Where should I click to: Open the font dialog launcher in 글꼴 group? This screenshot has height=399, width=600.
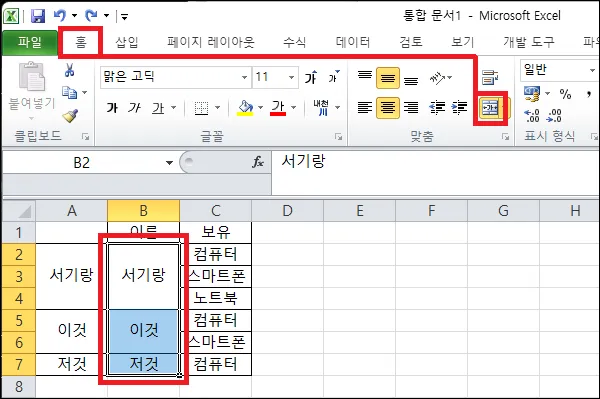click(x=338, y=137)
